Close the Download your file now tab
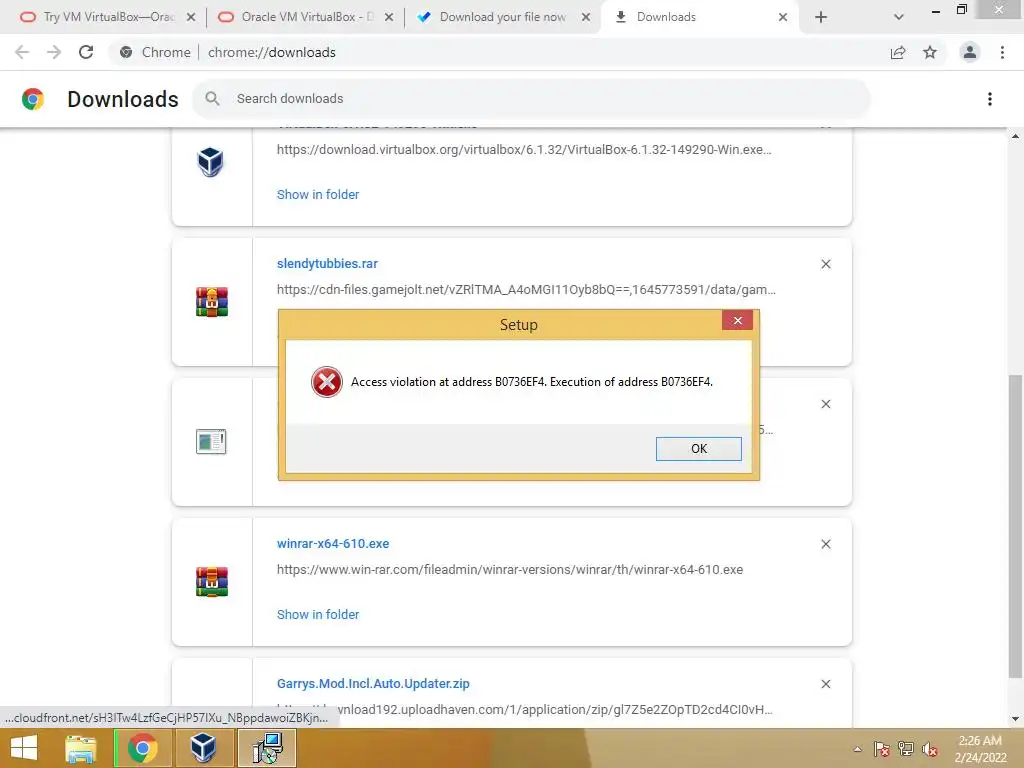This screenshot has width=1024, height=768. (x=586, y=18)
